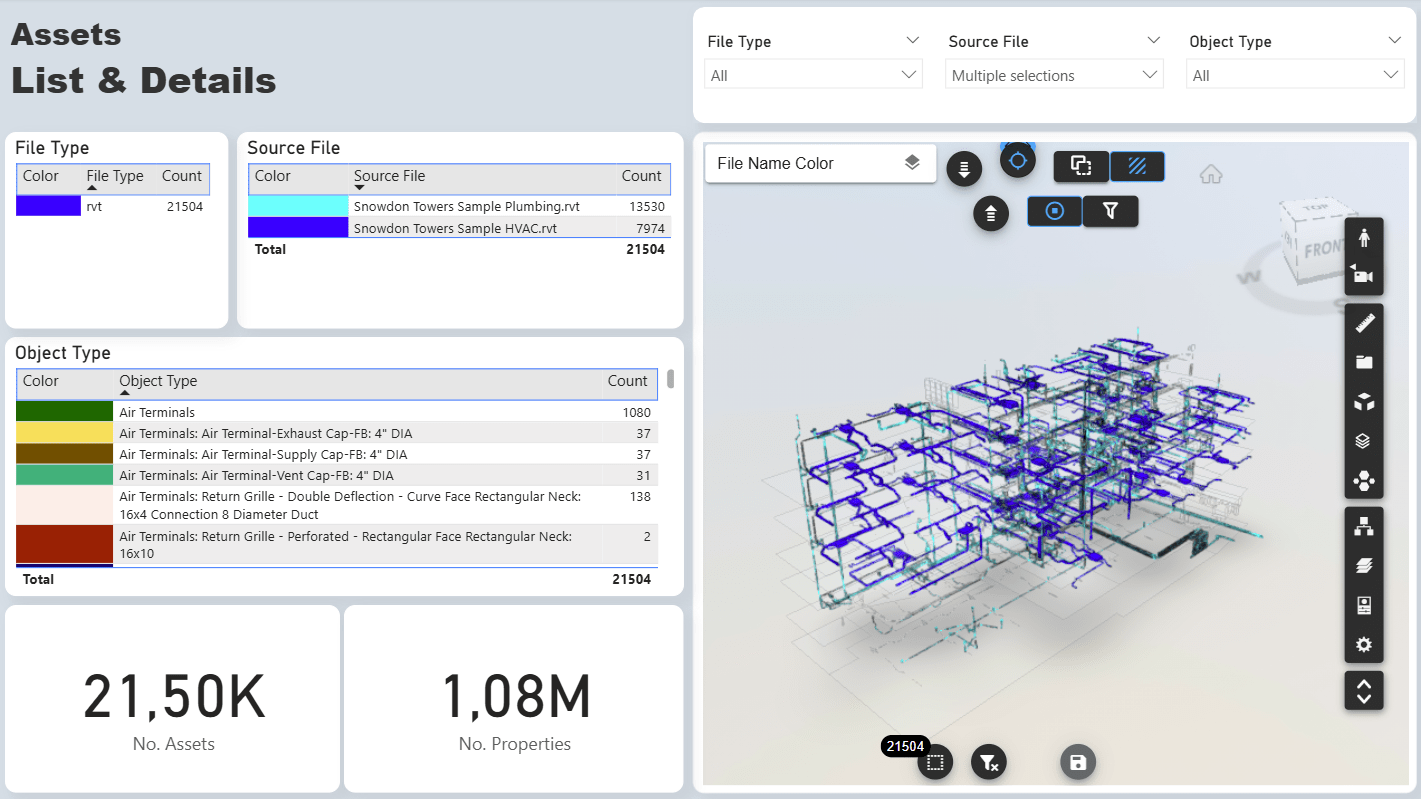Open the File Name Color theme selector
Image resolution: width=1421 pixels, height=799 pixels.
(819, 163)
